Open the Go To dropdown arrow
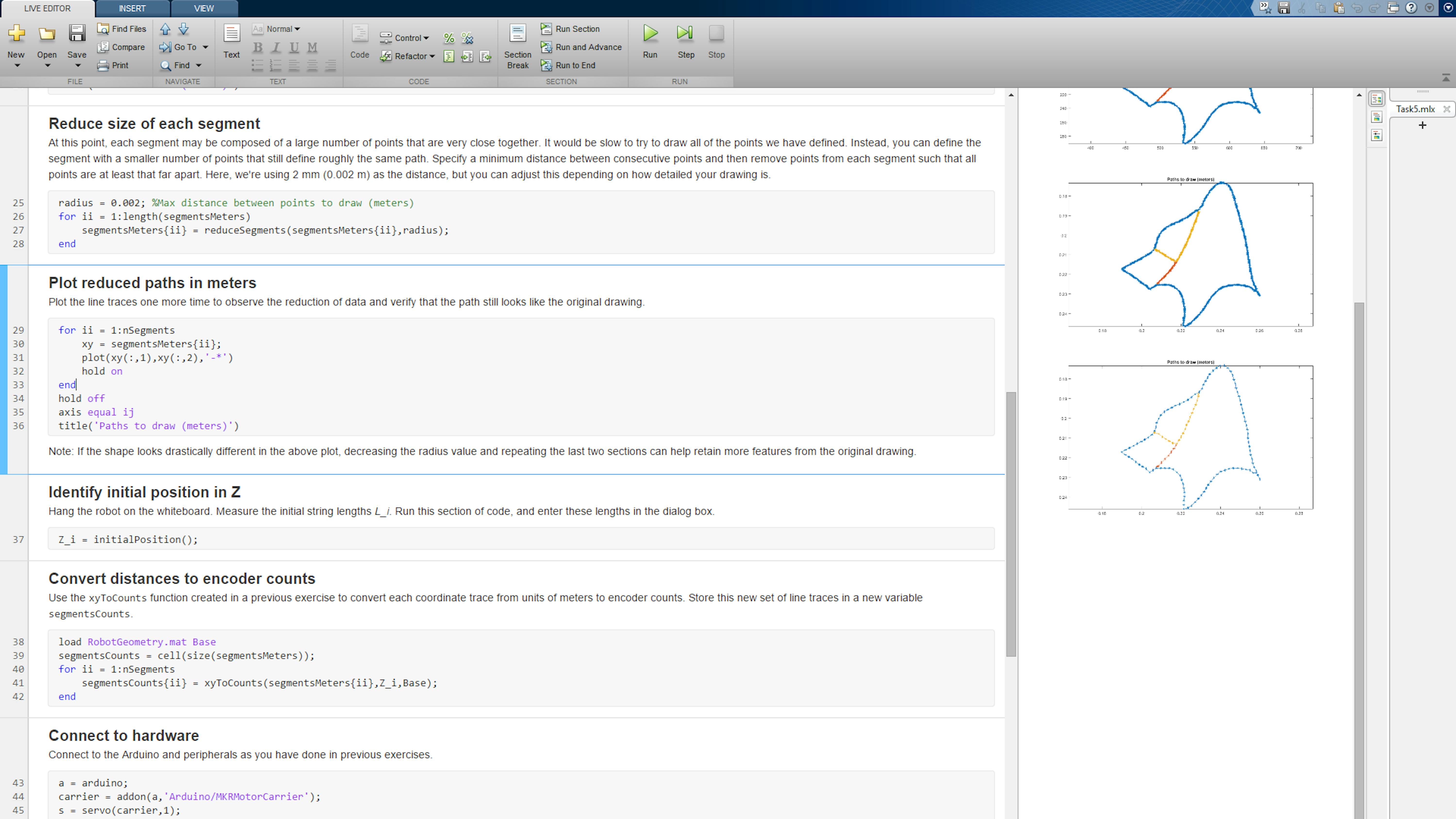The image size is (1456, 819). pos(205,48)
